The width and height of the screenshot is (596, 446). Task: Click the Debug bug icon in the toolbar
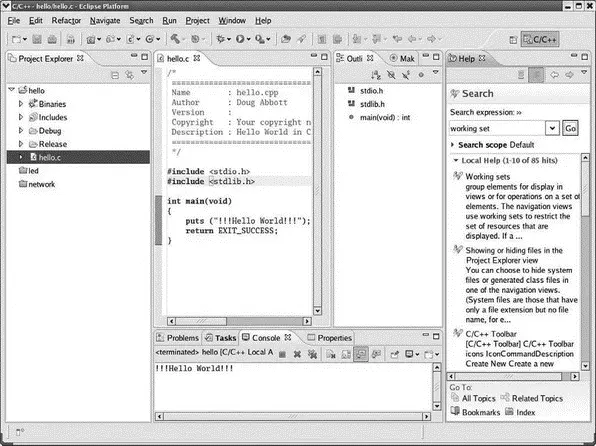(220, 39)
